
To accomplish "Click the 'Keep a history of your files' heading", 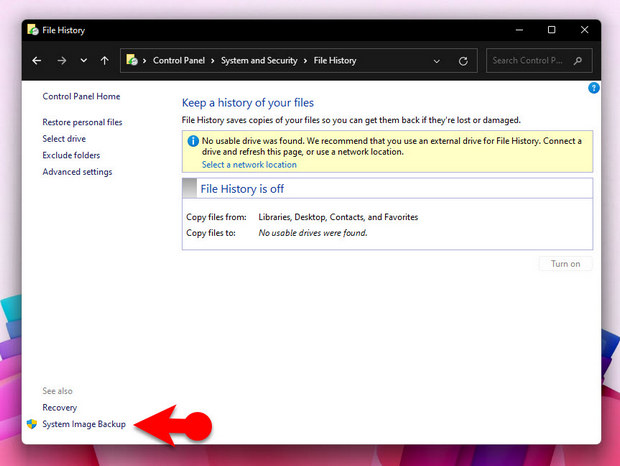I will coord(248,103).
